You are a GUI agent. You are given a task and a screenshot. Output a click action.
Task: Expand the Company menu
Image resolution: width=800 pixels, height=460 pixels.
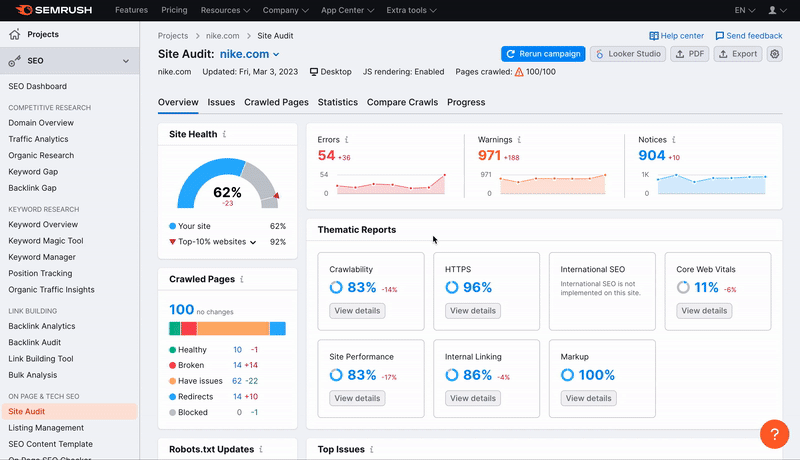point(285,10)
